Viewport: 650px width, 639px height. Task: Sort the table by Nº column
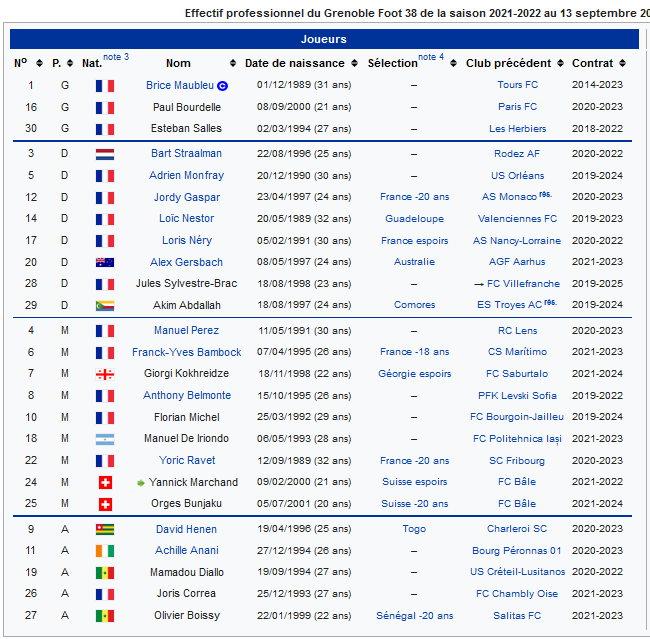[x=35, y=64]
